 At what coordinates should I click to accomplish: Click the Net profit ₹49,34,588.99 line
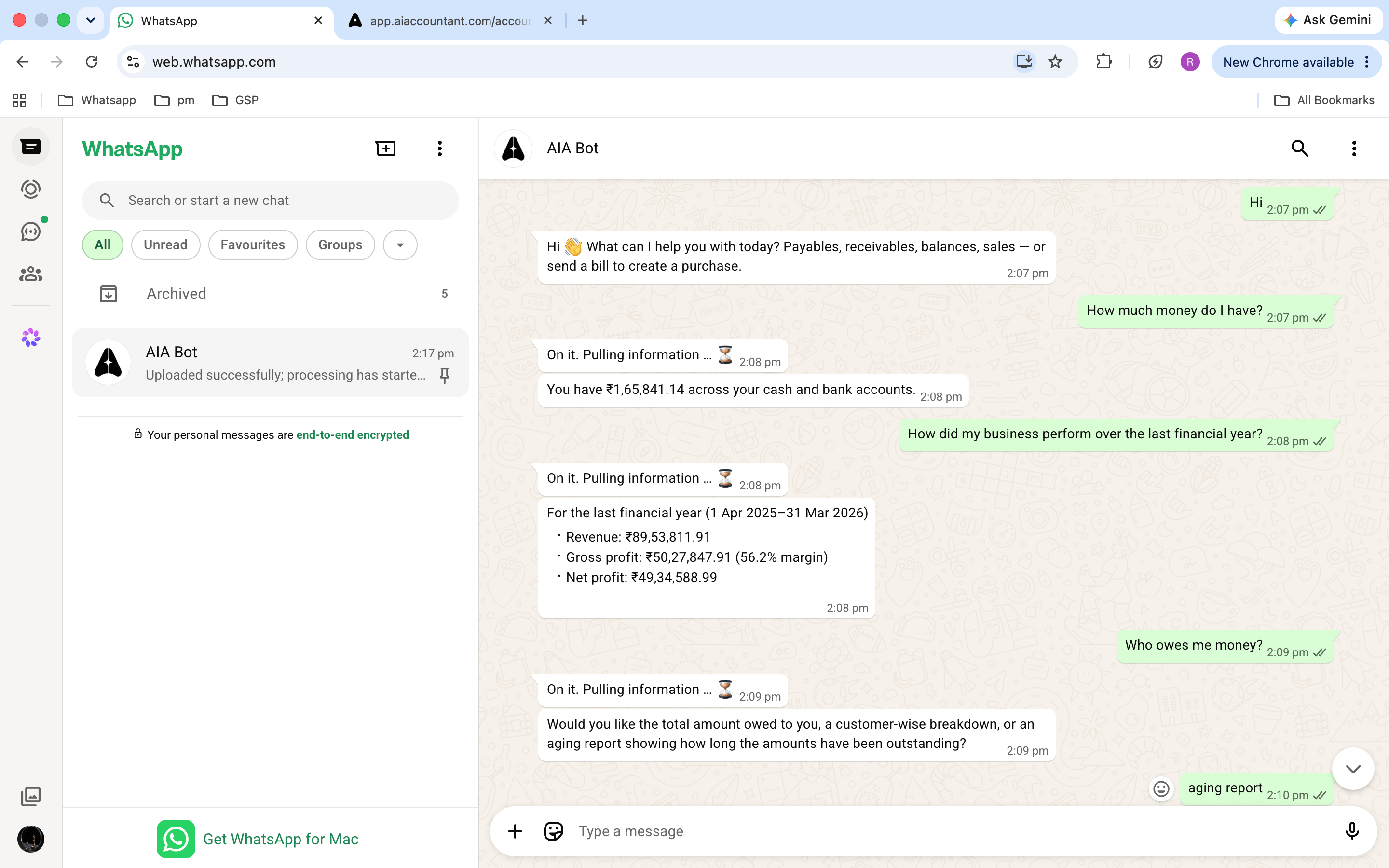[642, 578]
